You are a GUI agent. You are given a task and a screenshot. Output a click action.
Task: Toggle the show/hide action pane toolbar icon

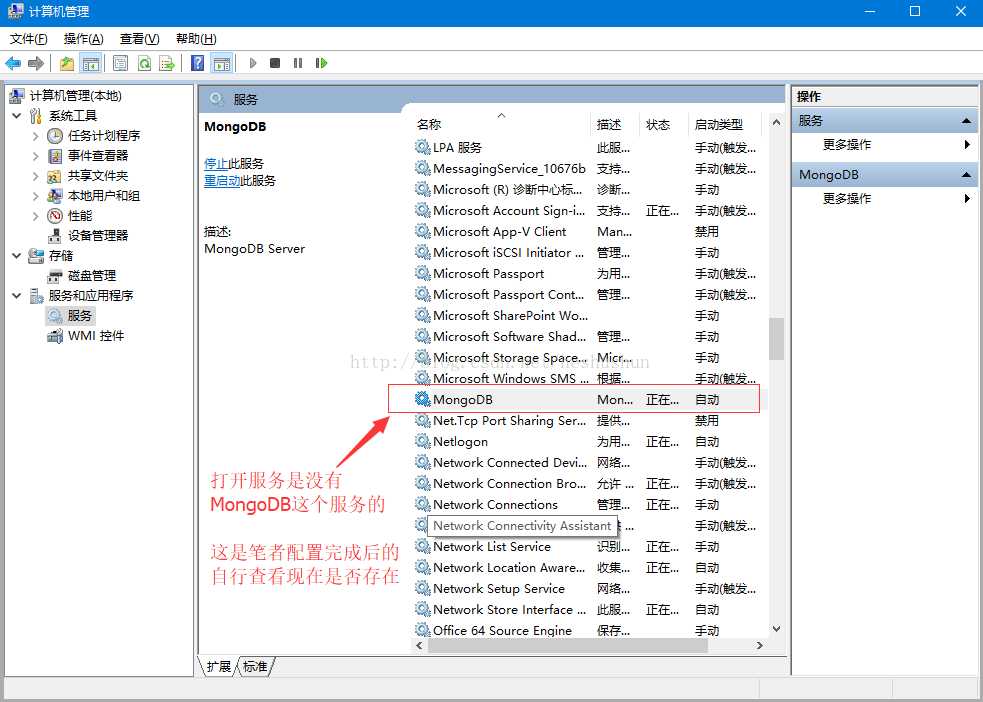click(x=221, y=63)
